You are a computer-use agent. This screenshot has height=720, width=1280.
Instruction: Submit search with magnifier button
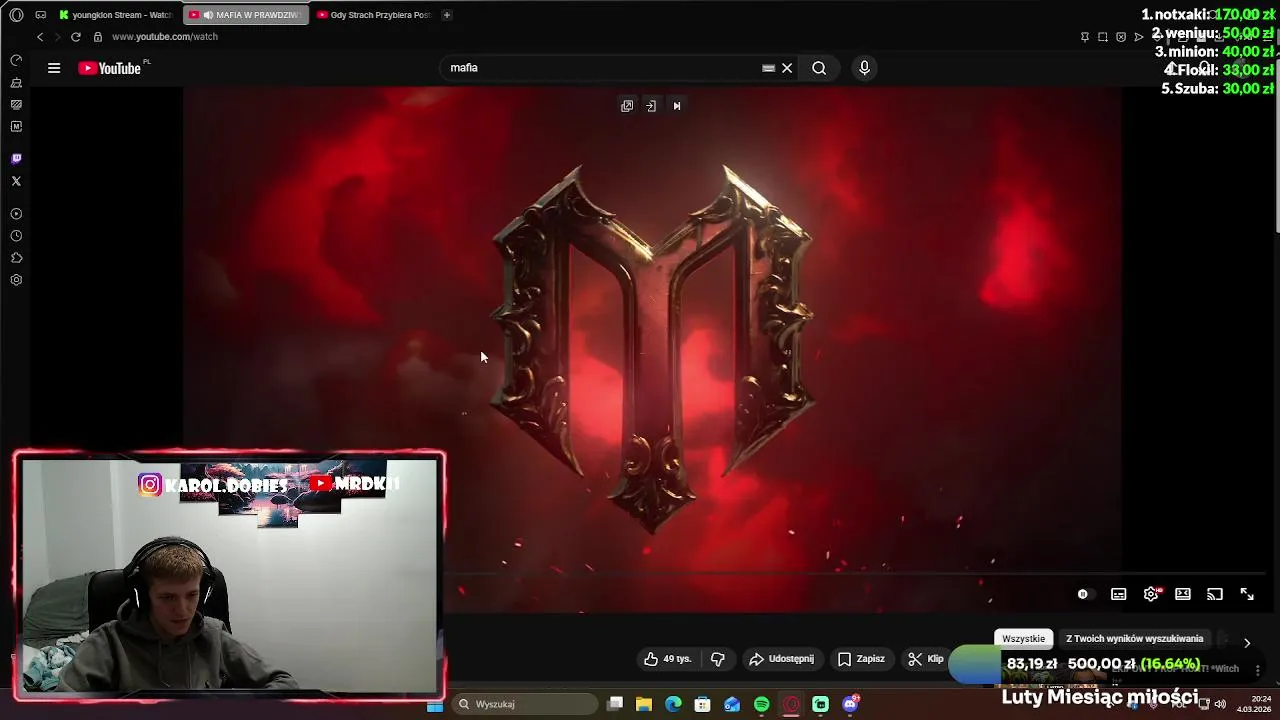[x=819, y=68]
